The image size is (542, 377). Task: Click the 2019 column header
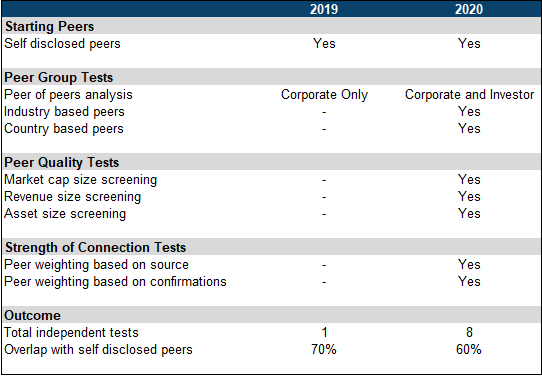click(324, 9)
